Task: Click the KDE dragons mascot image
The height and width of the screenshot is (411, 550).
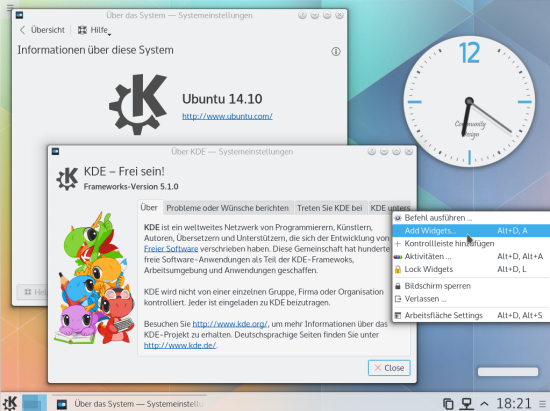Action: pyautogui.click(x=95, y=278)
